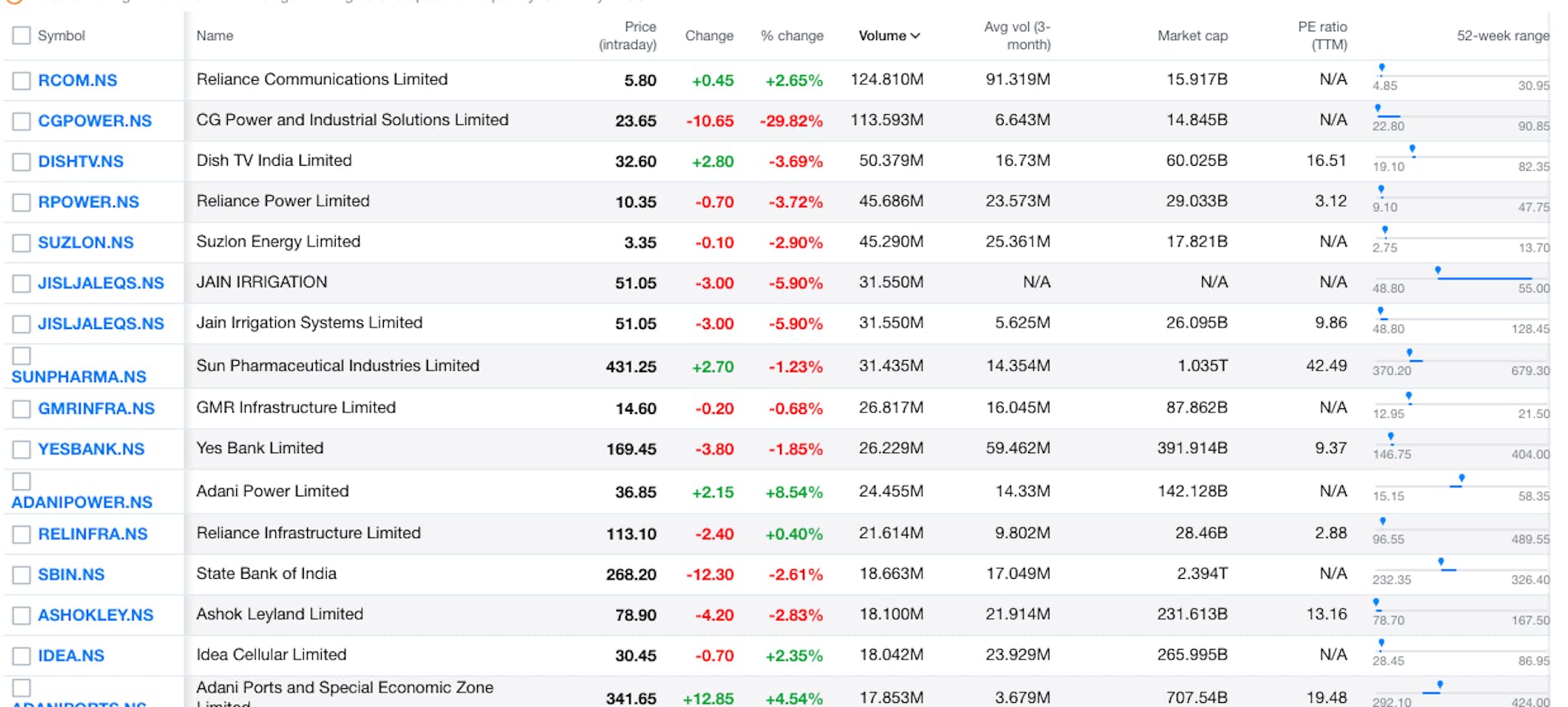This screenshot has width=1568, height=707.
Task: Tick the select-all checkbox beside Symbol header
Action: tap(22, 36)
